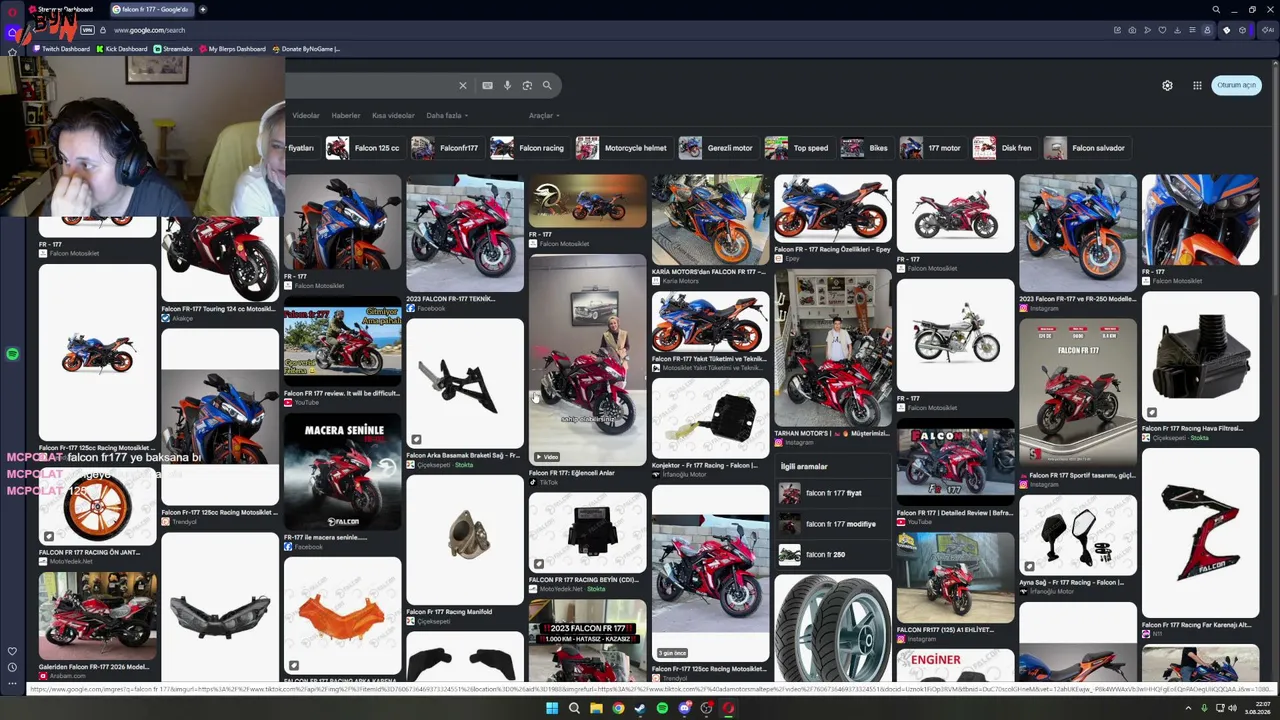This screenshot has width=1280, height=720.
Task: Open related search falcon fr 250
Action: [x=833, y=554]
